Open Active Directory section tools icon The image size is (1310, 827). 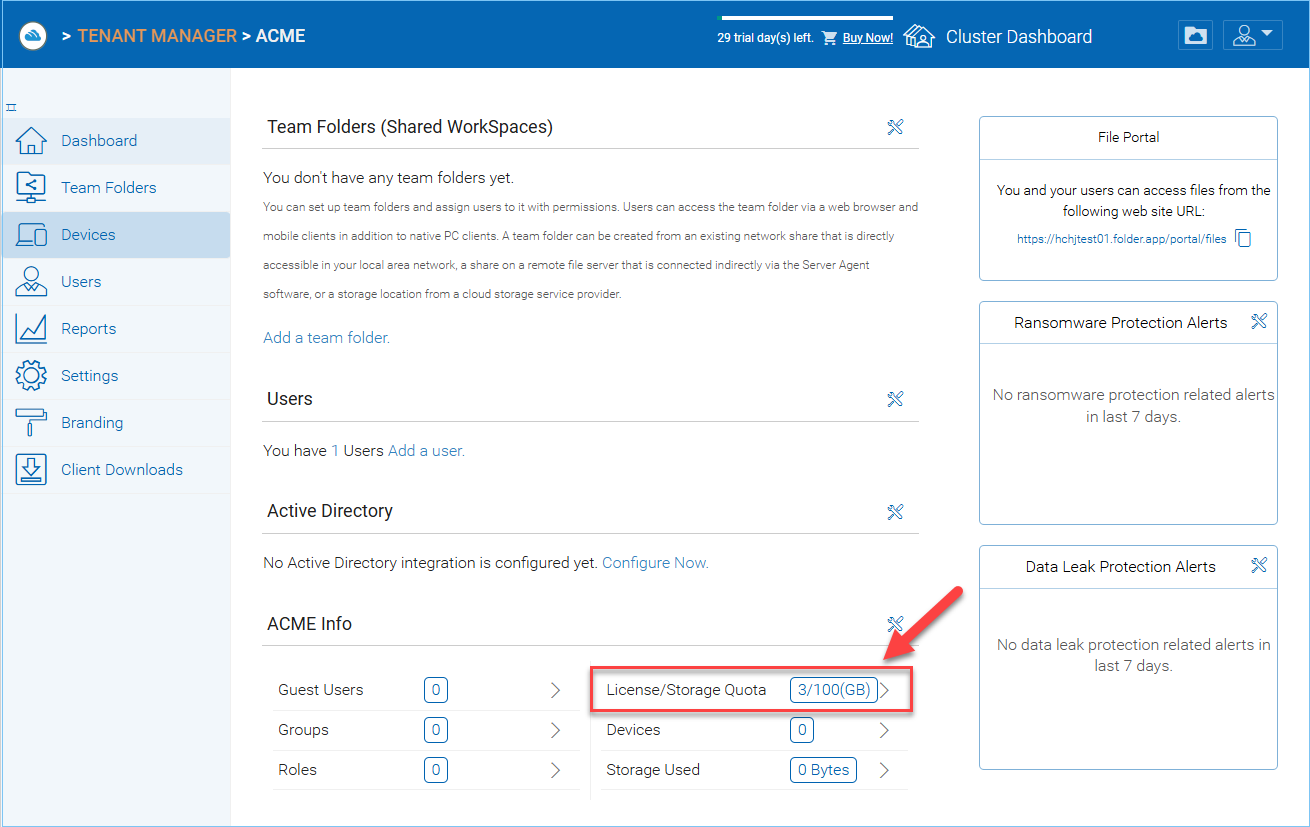[895, 511]
